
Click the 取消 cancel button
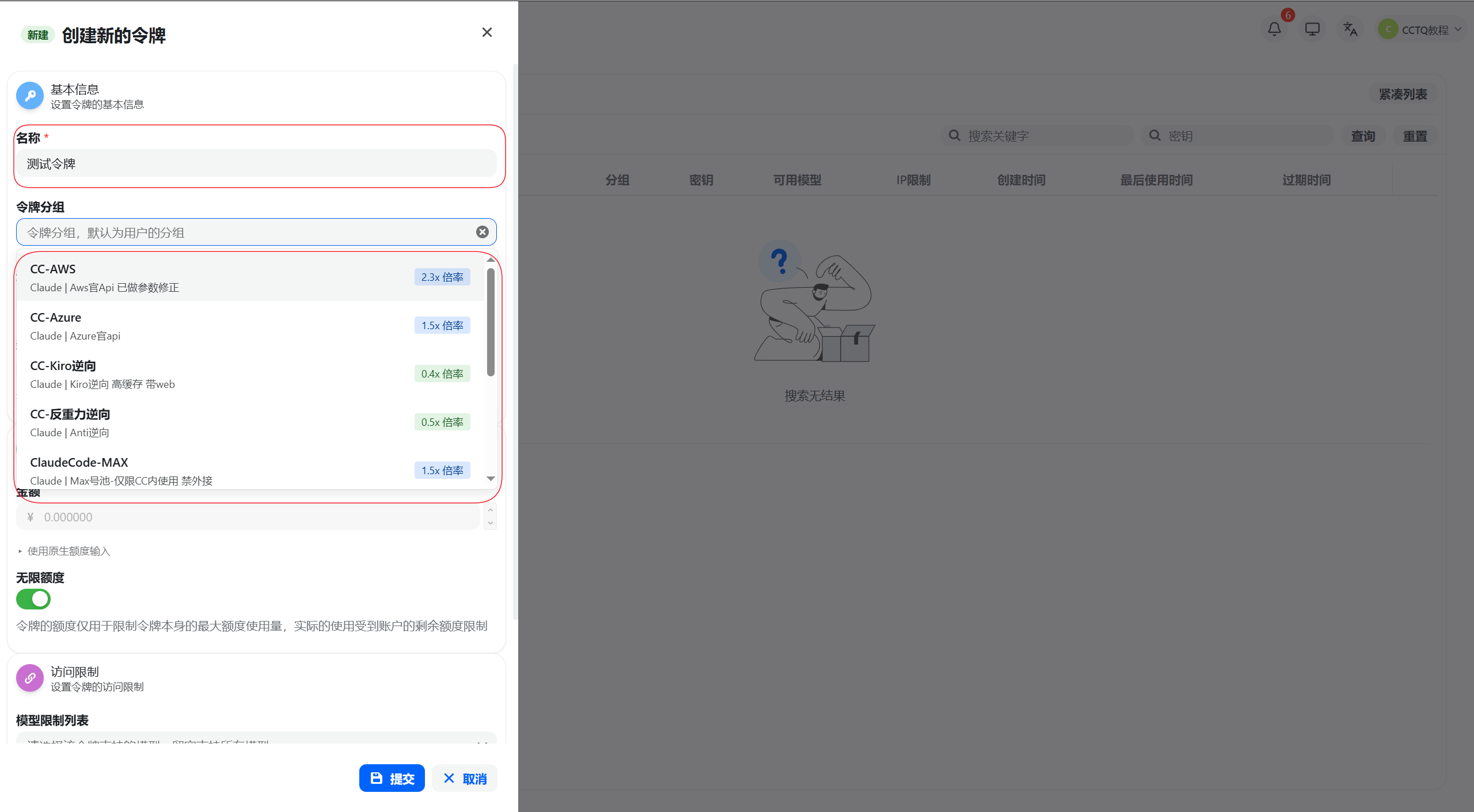click(465, 778)
